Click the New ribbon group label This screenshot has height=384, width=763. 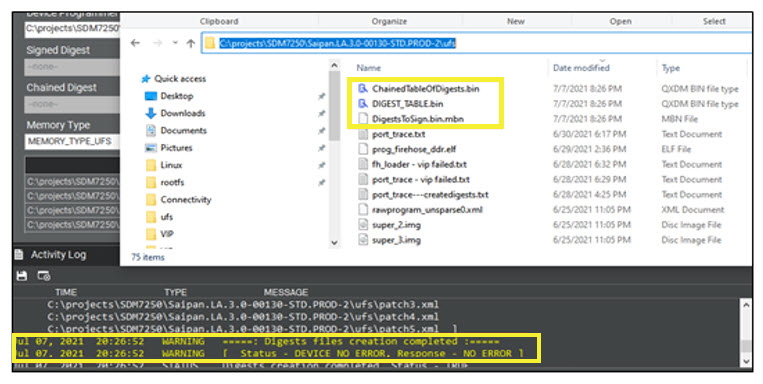(516, 21)
